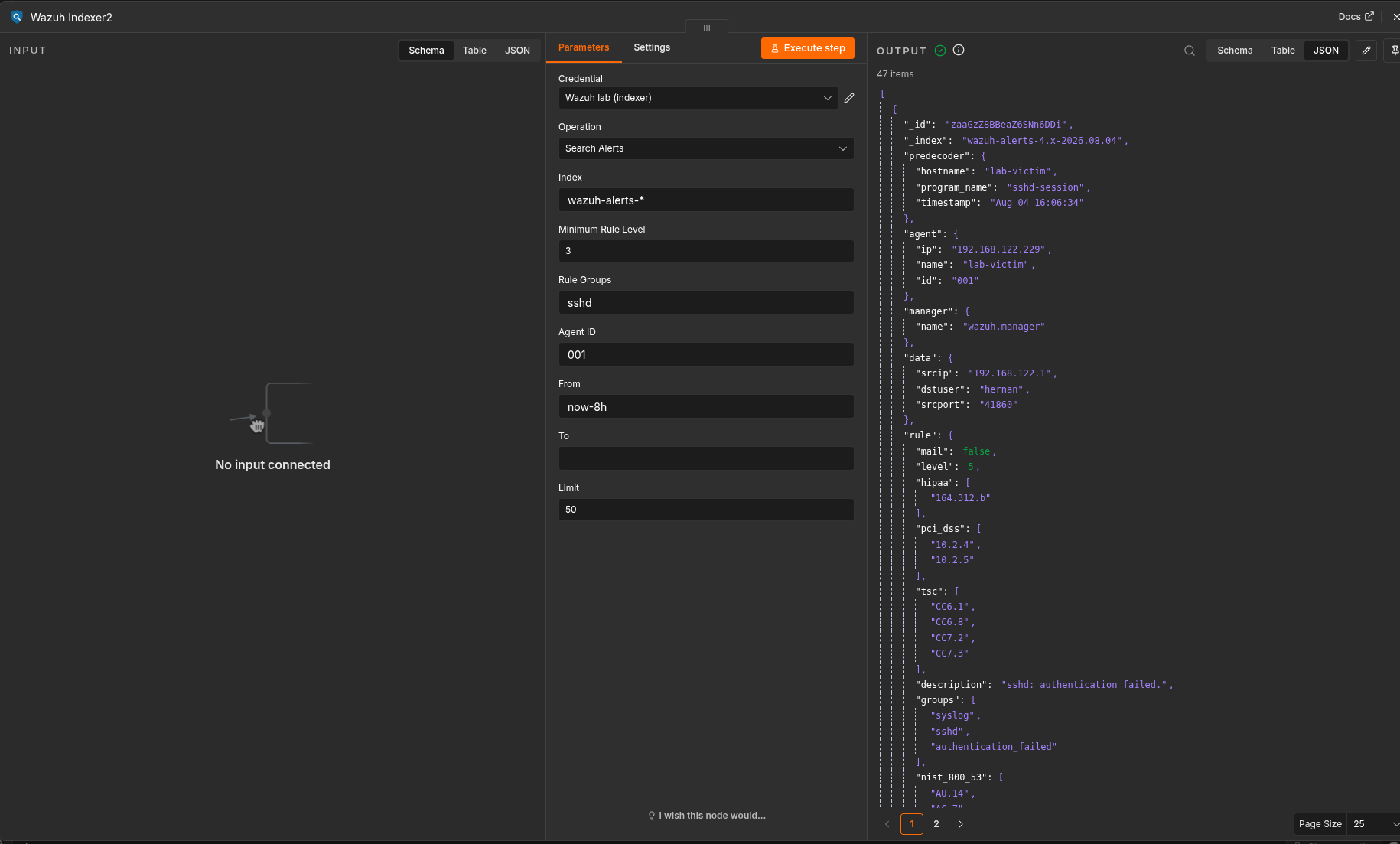Click the 47 items count text

point(895,74)
